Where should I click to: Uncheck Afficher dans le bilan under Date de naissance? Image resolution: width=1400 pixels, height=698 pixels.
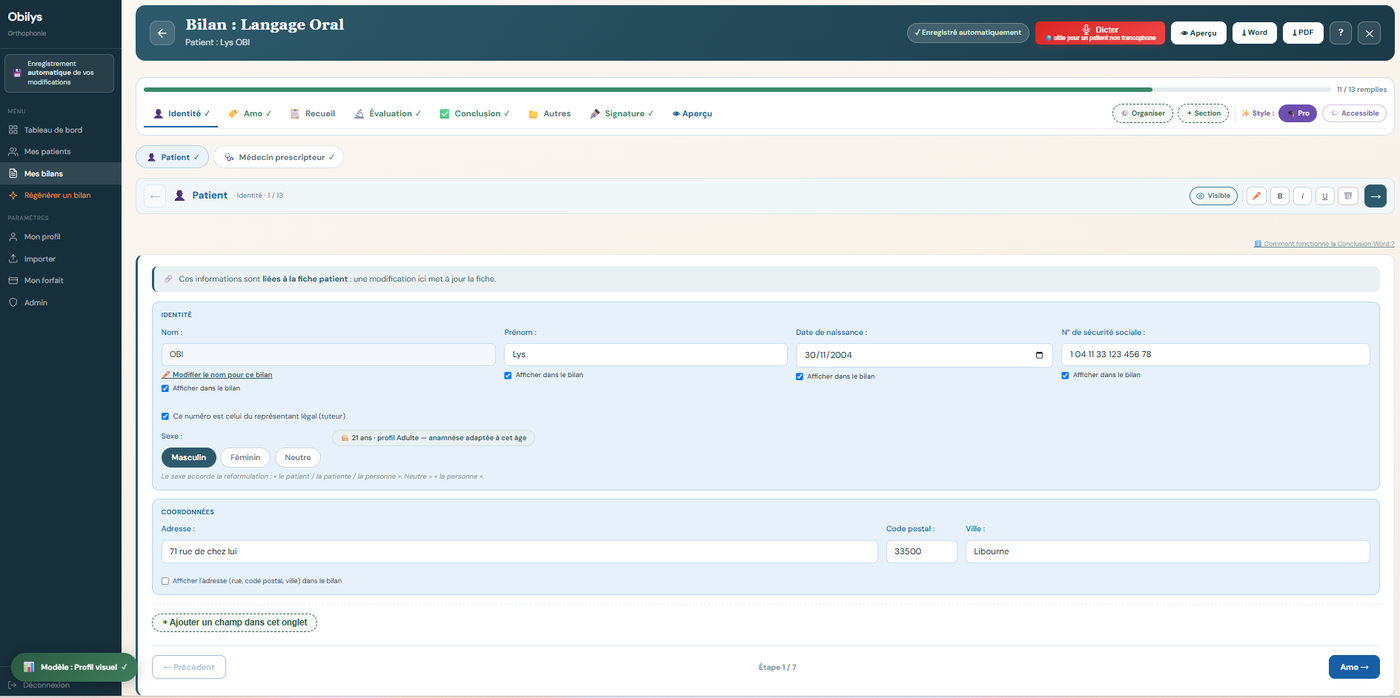click(800, 376)
